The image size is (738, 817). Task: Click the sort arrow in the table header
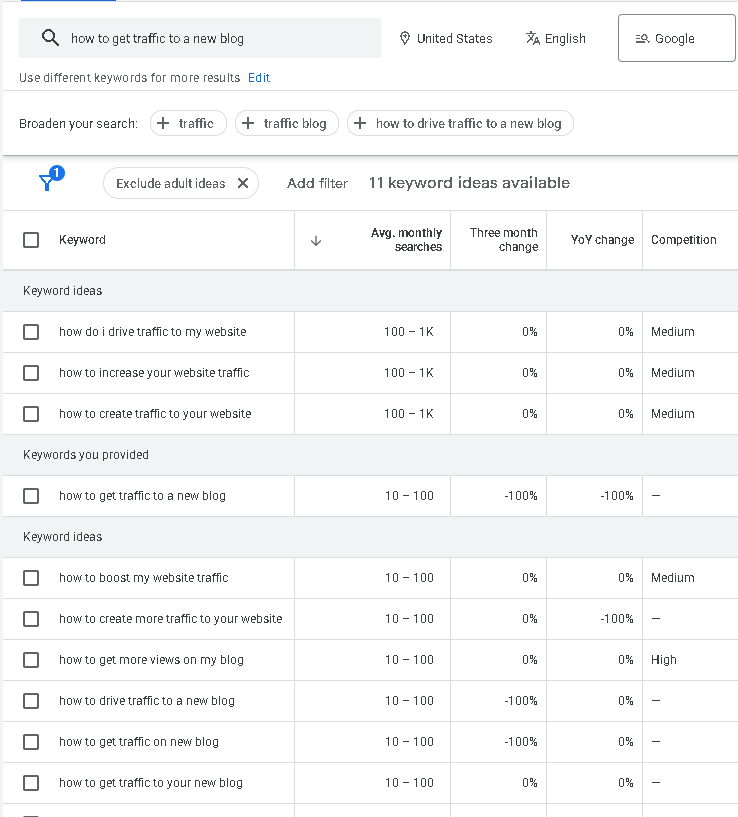316,241
